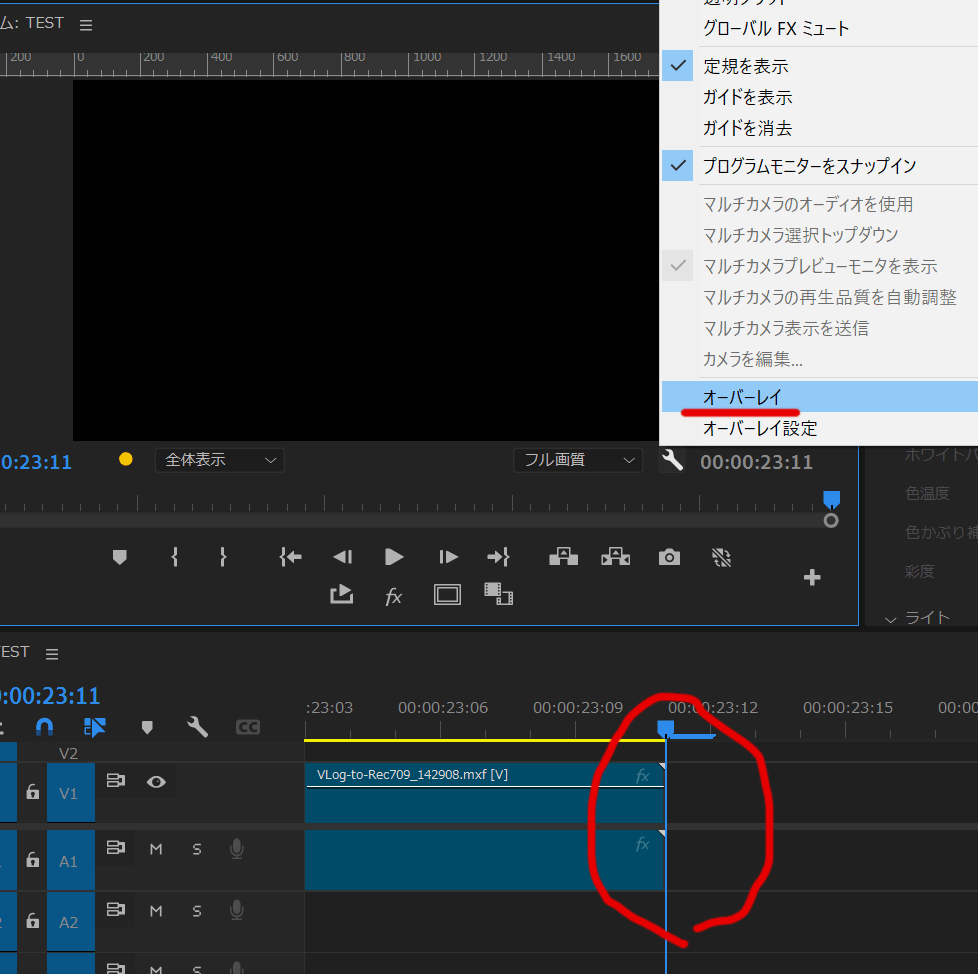The image size is (978, 974).
Task: Select track target V1 header
Action: (x=70, y=793)
